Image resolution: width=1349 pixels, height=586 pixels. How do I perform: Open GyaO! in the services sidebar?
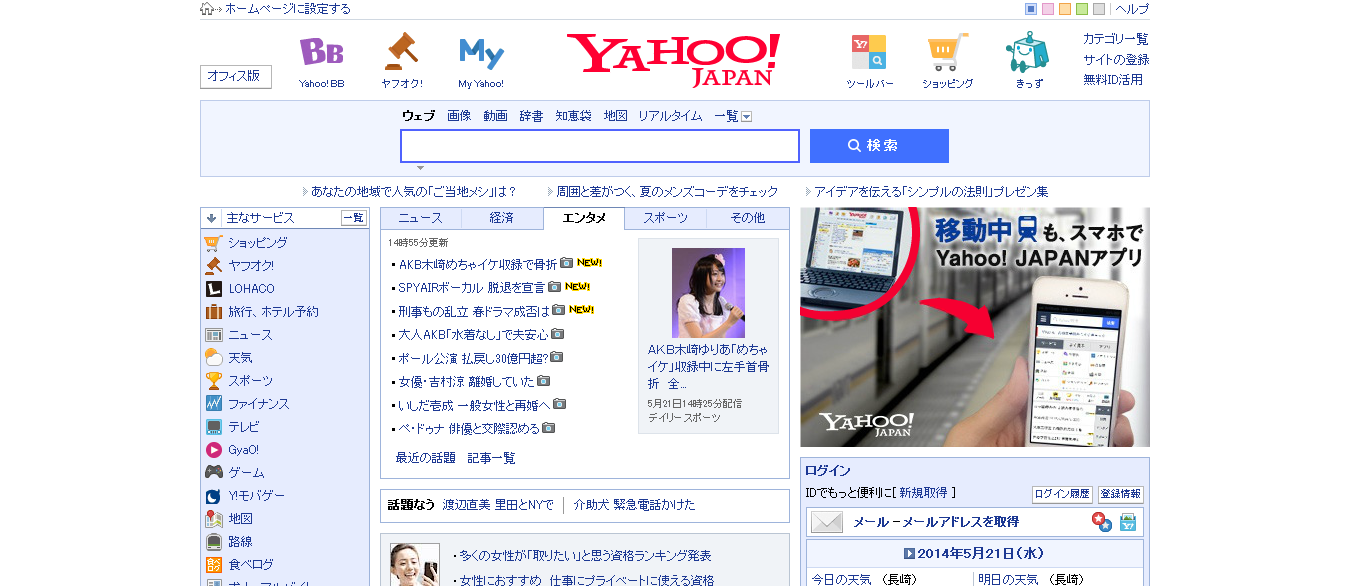pos(243,450)
